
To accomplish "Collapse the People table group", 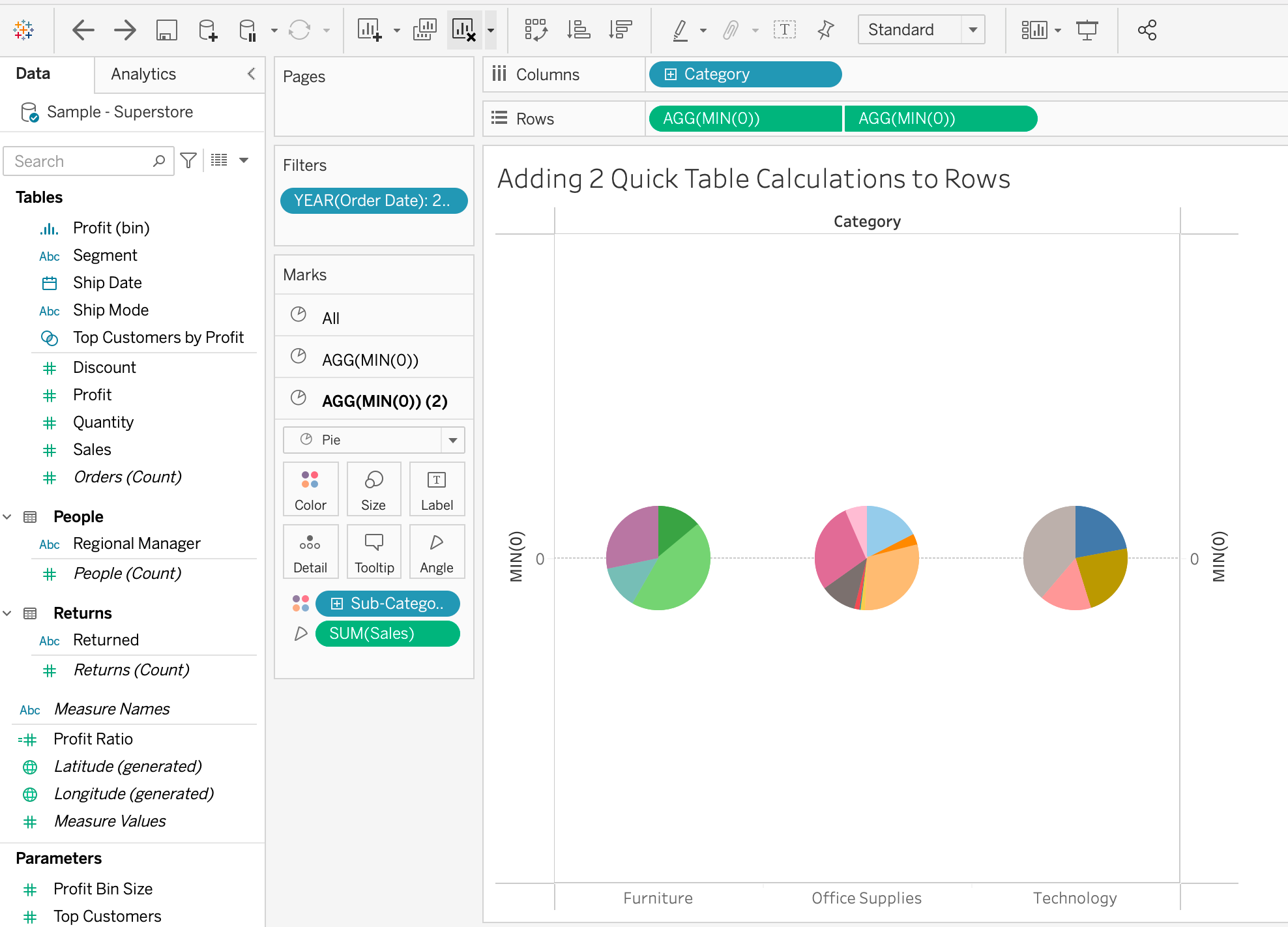I will [x=7, y=516].
